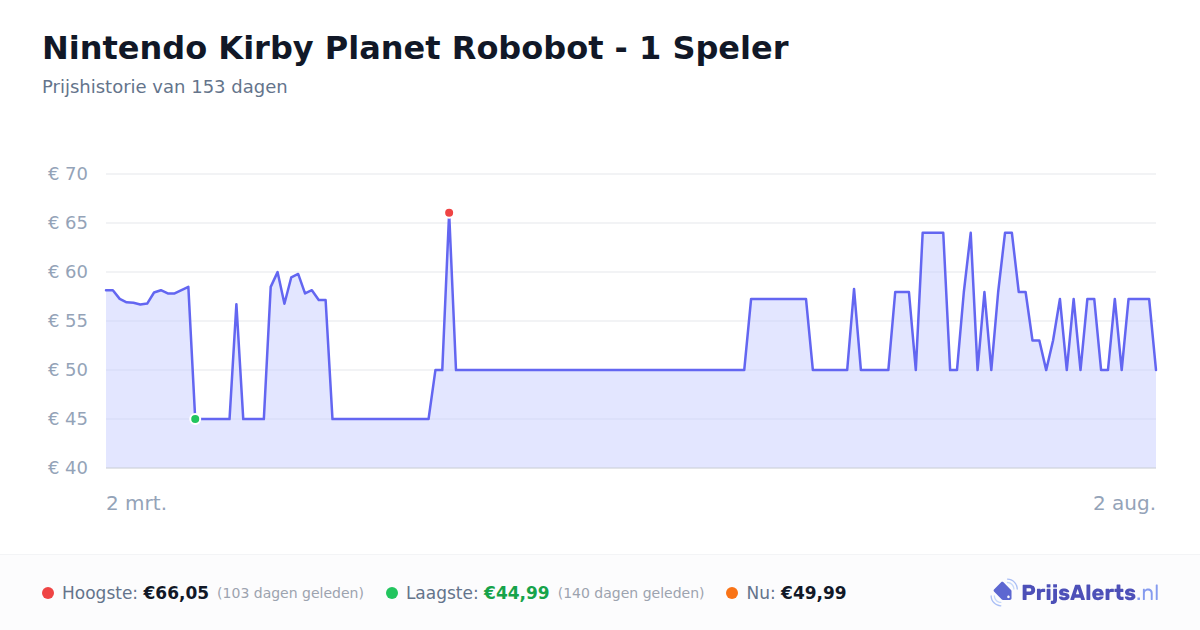The width and height of the screenshot is (1200, 630).
Task: Click the 140 dagen geleden note
Action: click(631, 593)
